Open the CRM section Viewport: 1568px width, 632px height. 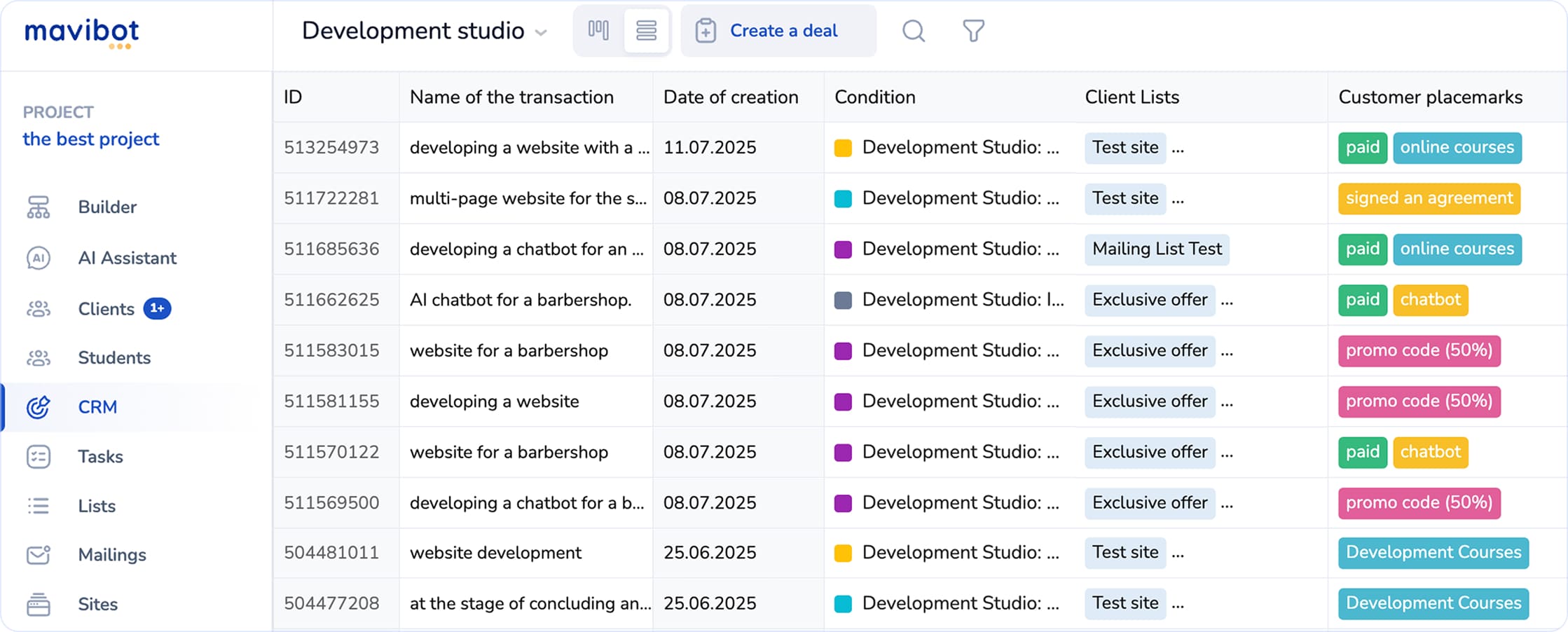point(97,407)
